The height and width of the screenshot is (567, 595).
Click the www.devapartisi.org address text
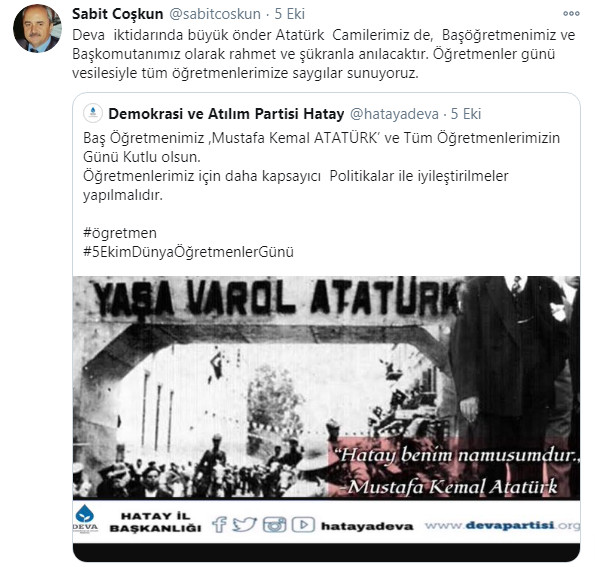click(502, 526)
